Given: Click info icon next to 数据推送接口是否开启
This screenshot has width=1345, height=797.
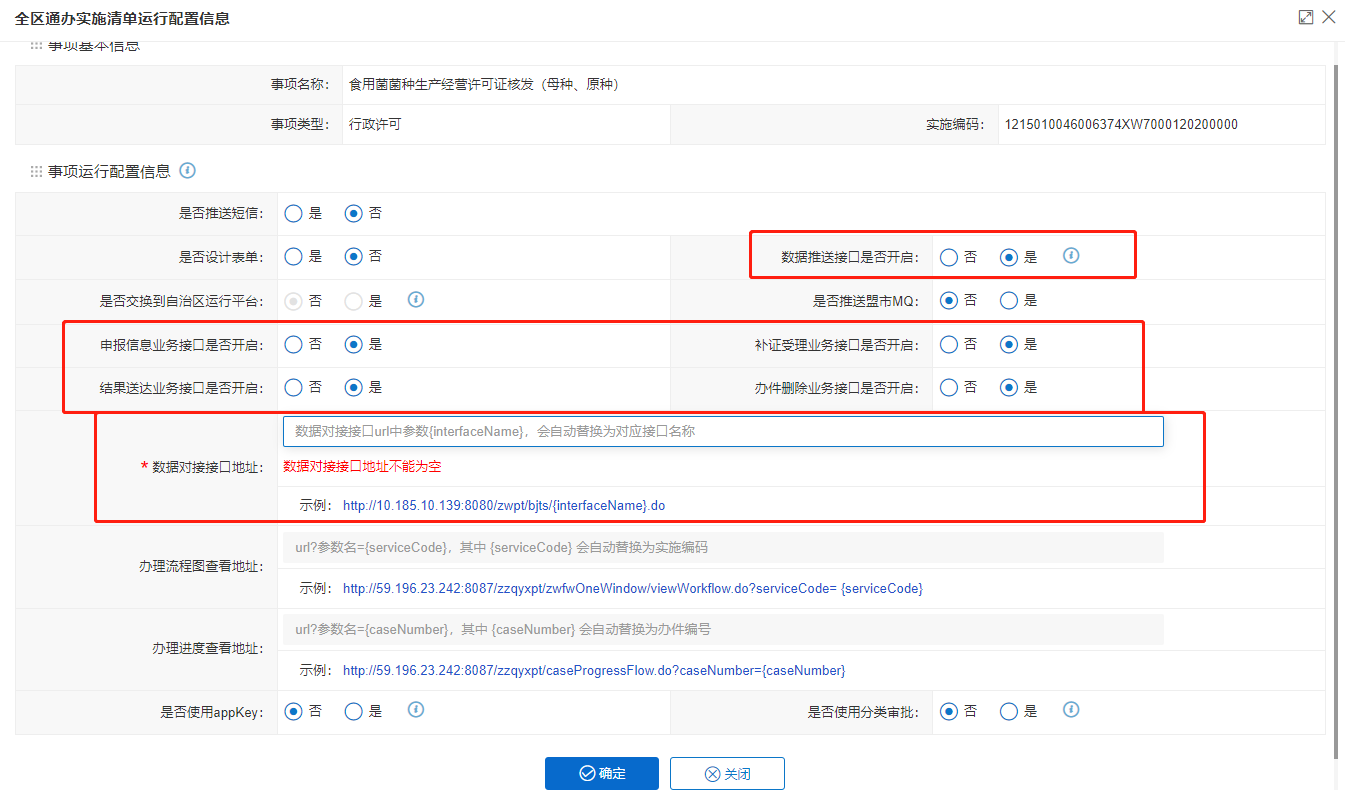Looking at the screenshot, I should [x=1071, y=256].
